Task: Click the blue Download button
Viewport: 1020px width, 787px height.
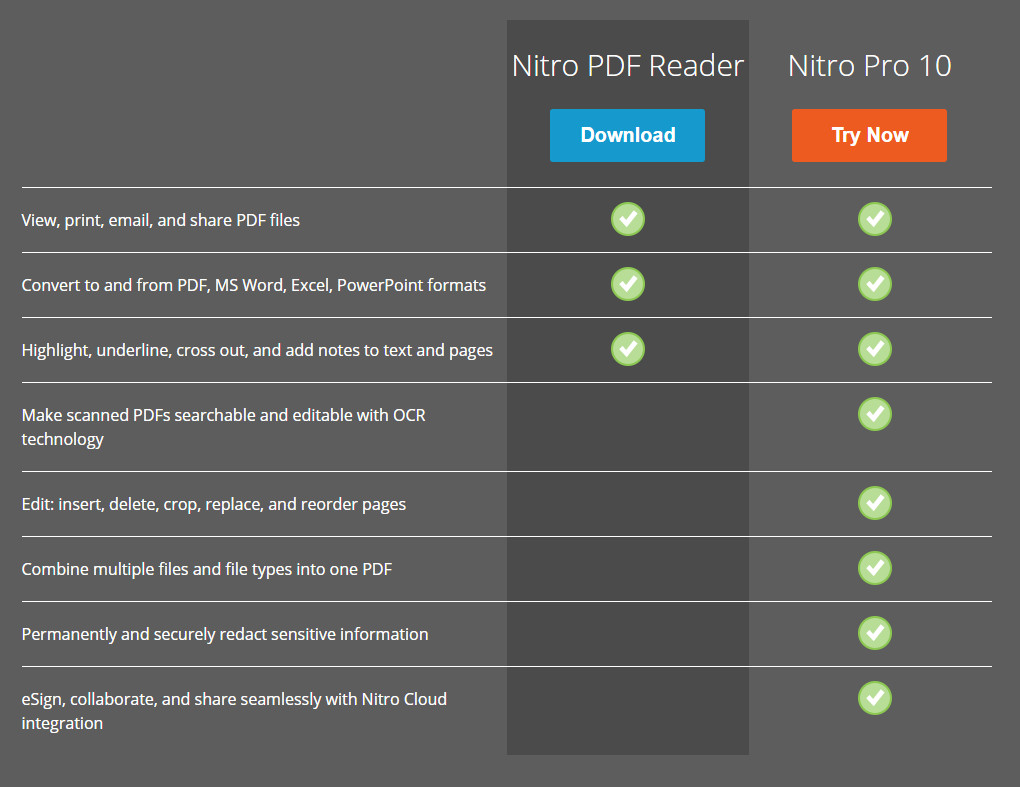Action: coord(627,135)
